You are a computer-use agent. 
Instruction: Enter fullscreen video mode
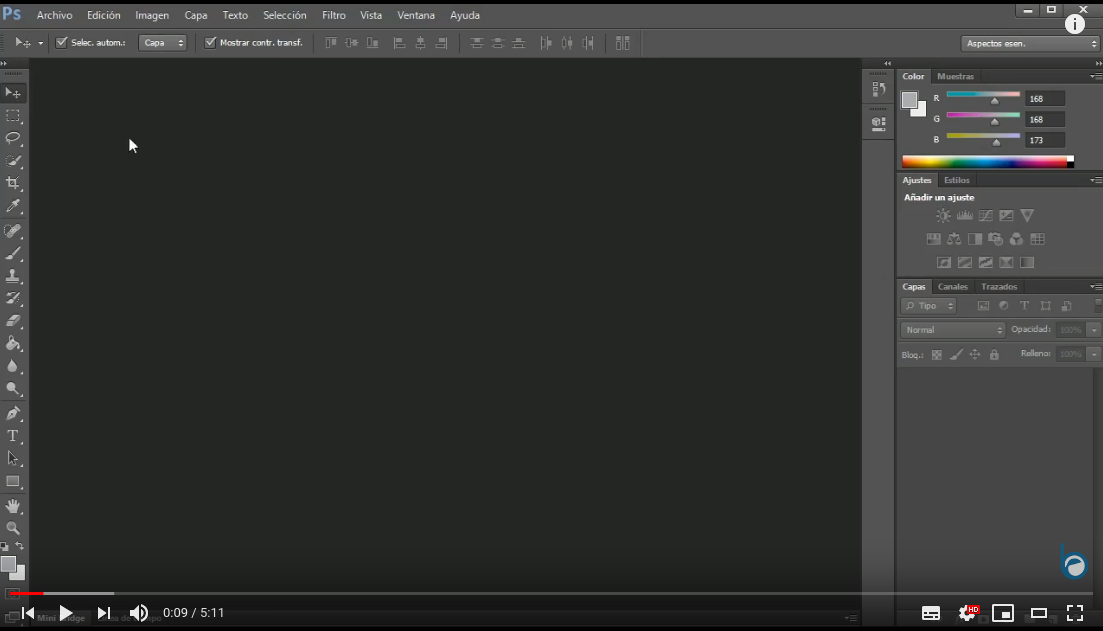1075,613
